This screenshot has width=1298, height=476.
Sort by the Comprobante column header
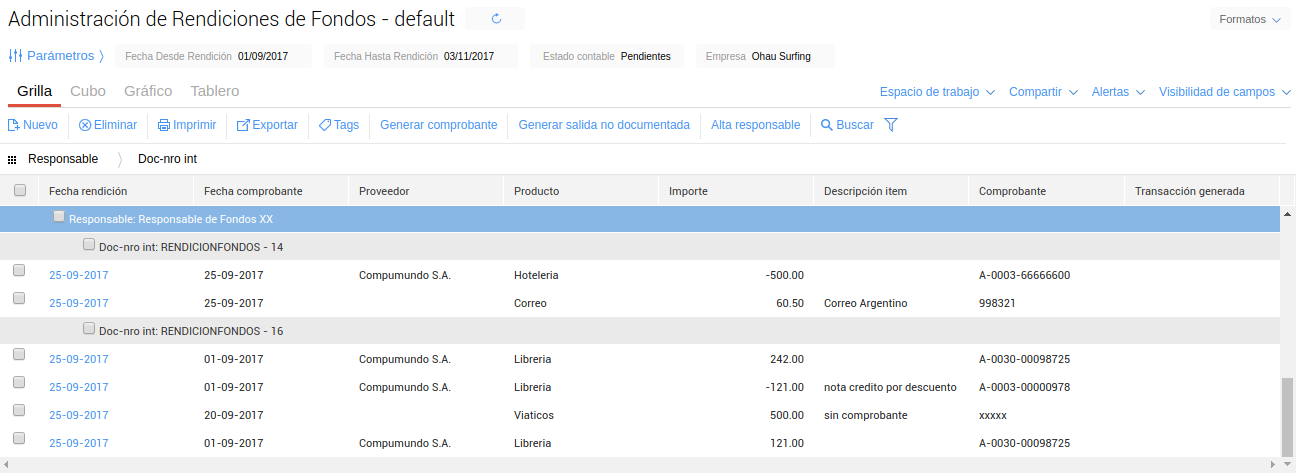[1045, 191]
